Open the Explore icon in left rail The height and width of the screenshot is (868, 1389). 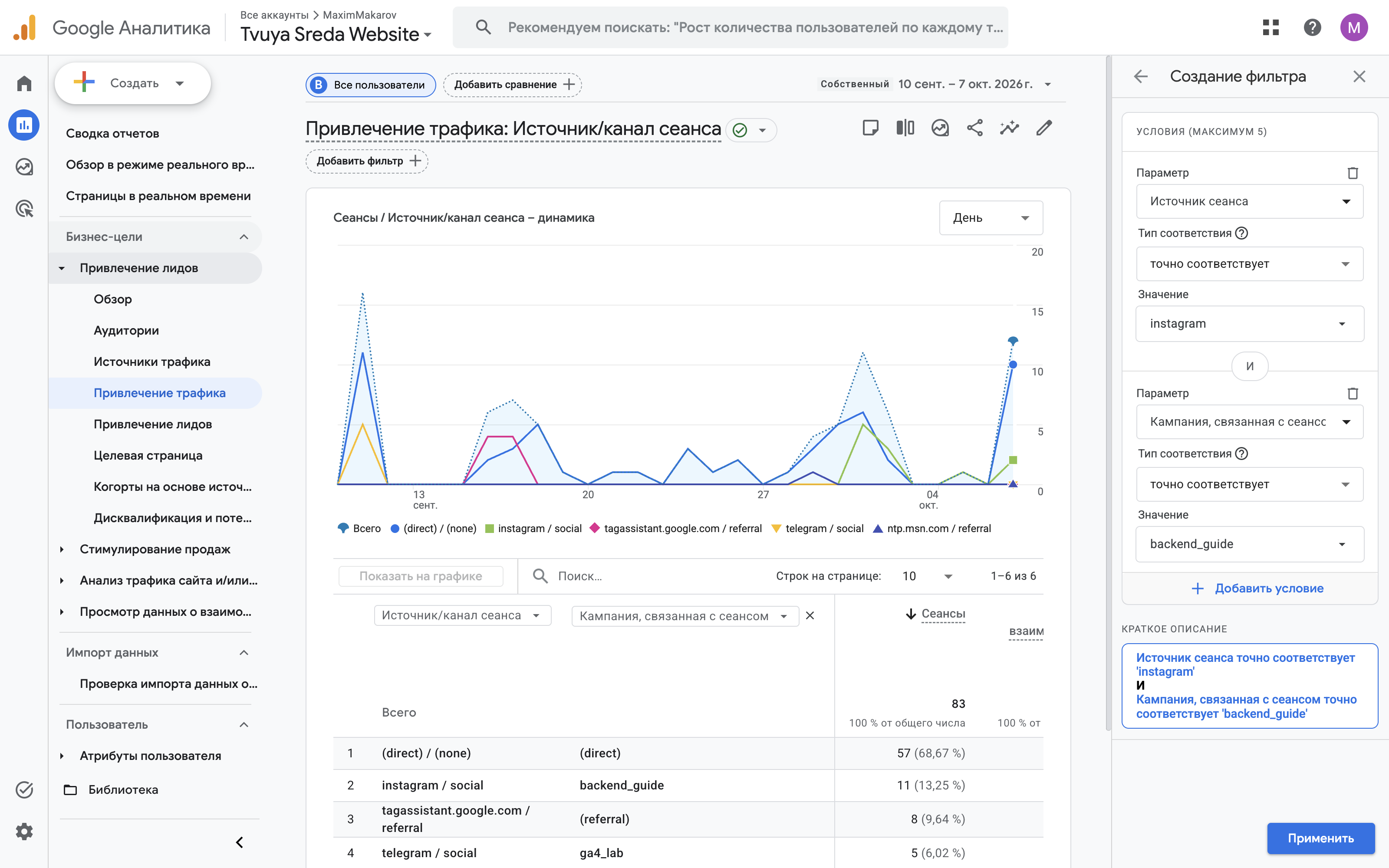coord(24,167)
